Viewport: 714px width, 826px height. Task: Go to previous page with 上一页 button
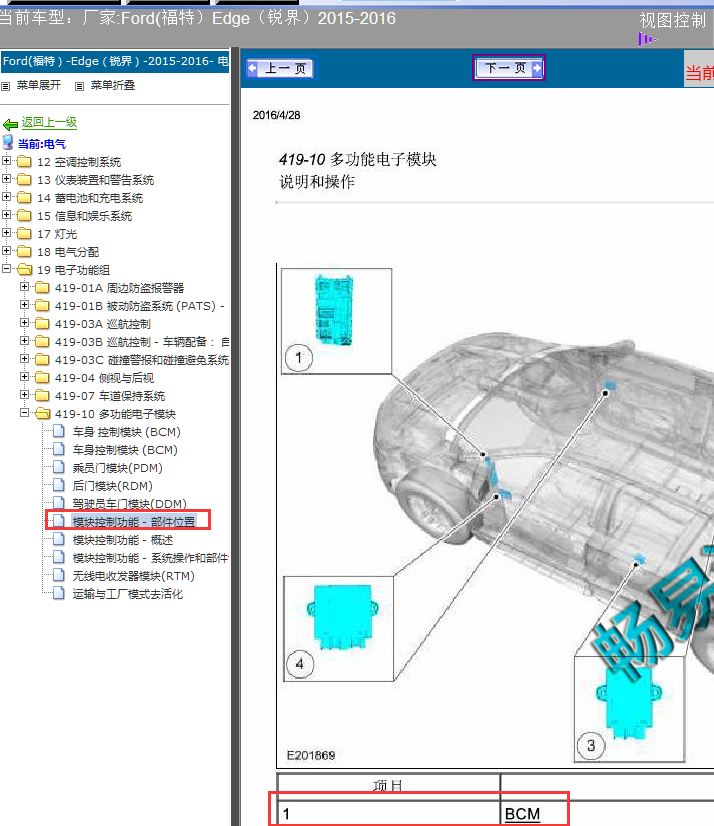[280, 68]
